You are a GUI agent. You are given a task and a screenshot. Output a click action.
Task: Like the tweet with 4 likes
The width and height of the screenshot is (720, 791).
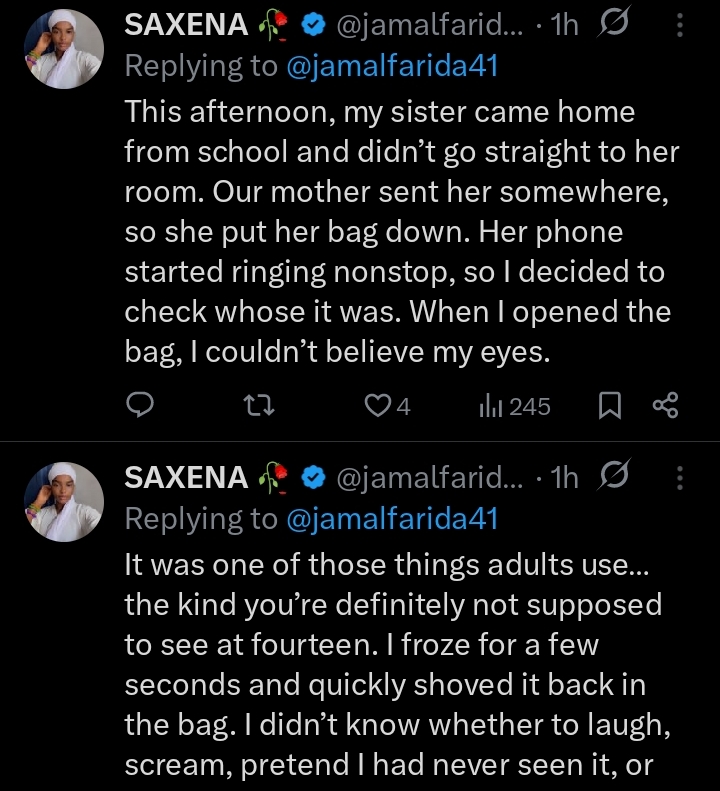[376, 405]
